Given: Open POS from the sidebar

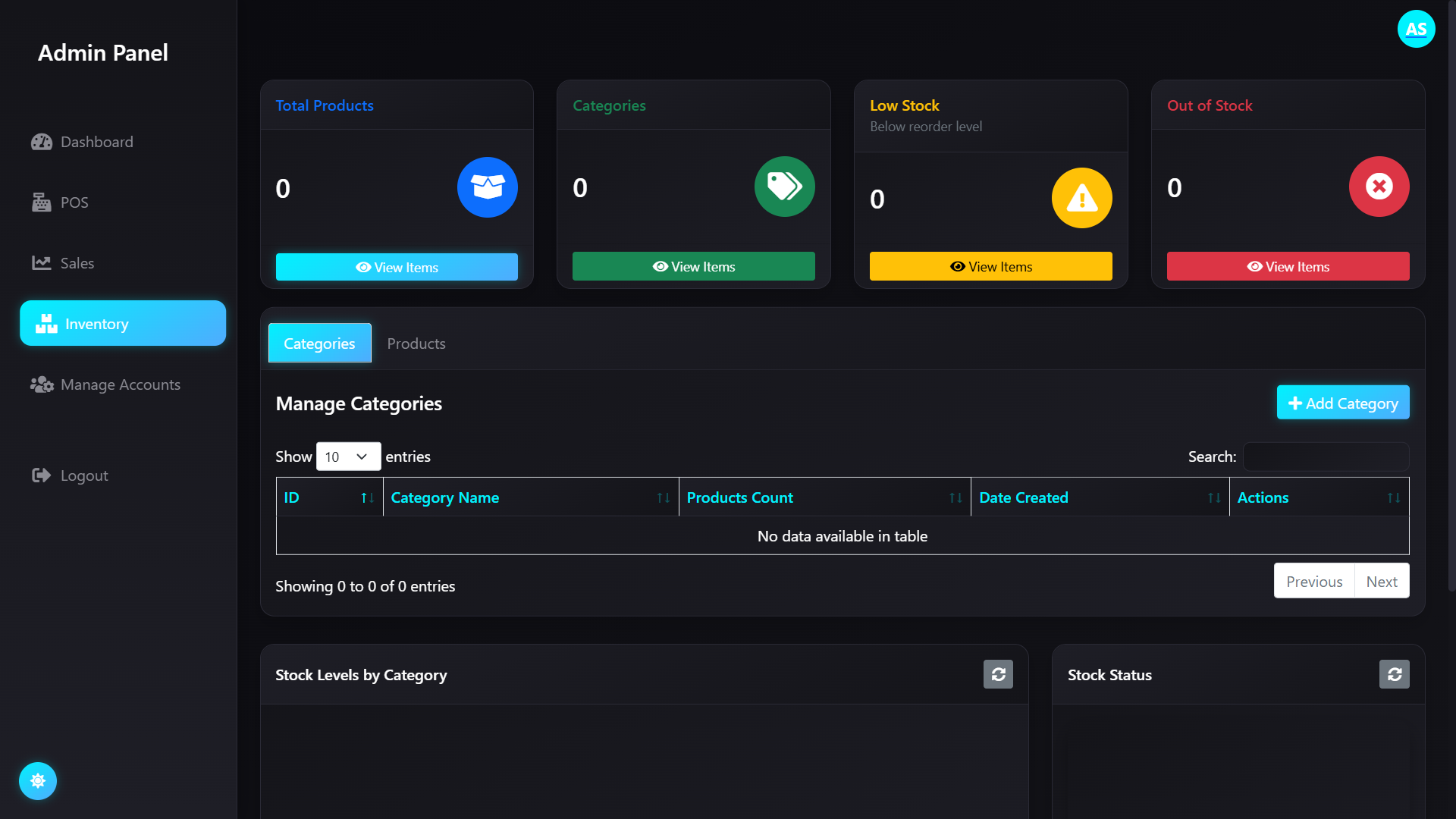Looking at the screenshot, I should click(x=74, y=202).
